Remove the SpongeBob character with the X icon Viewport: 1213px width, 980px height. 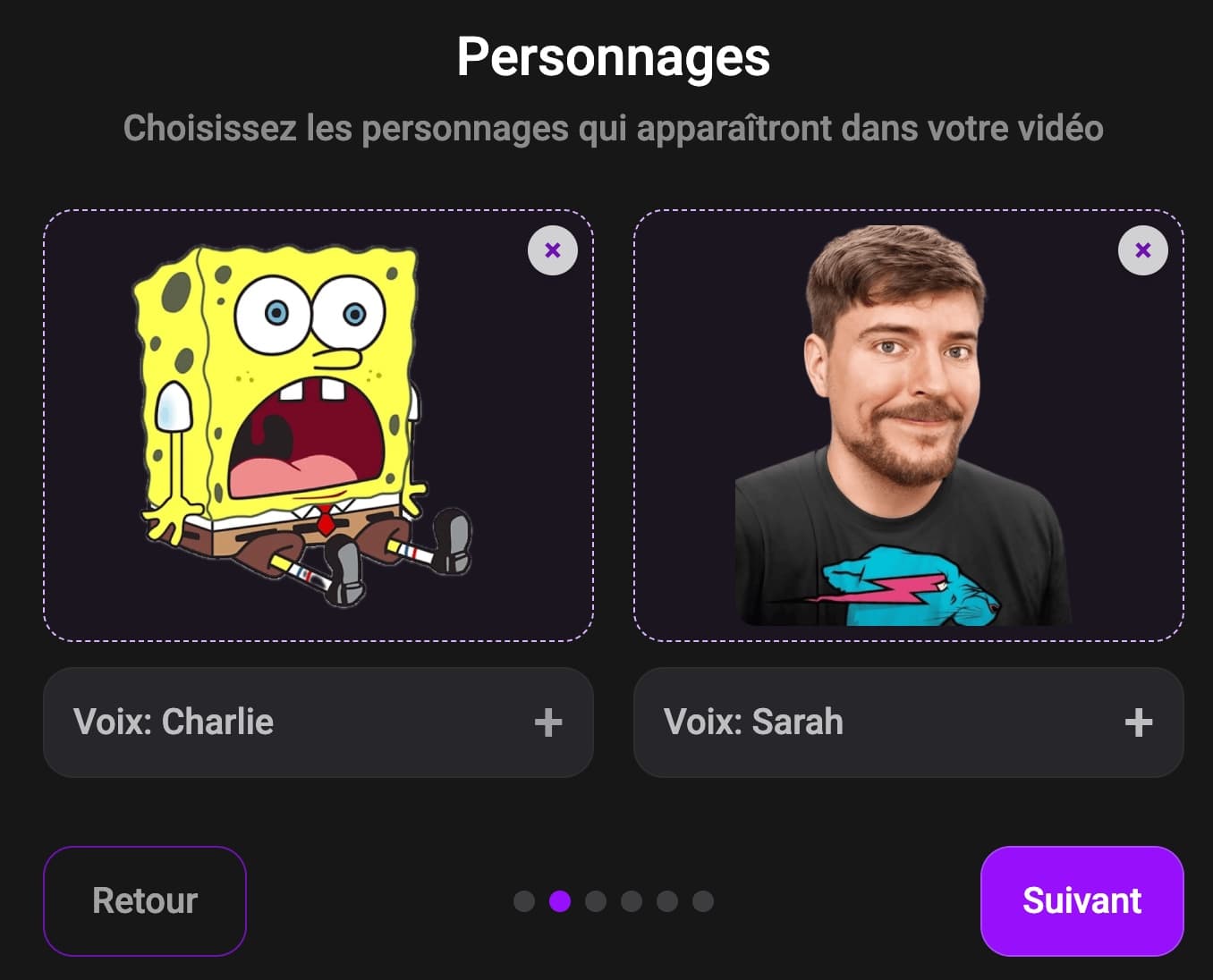[x=553, y=250]
